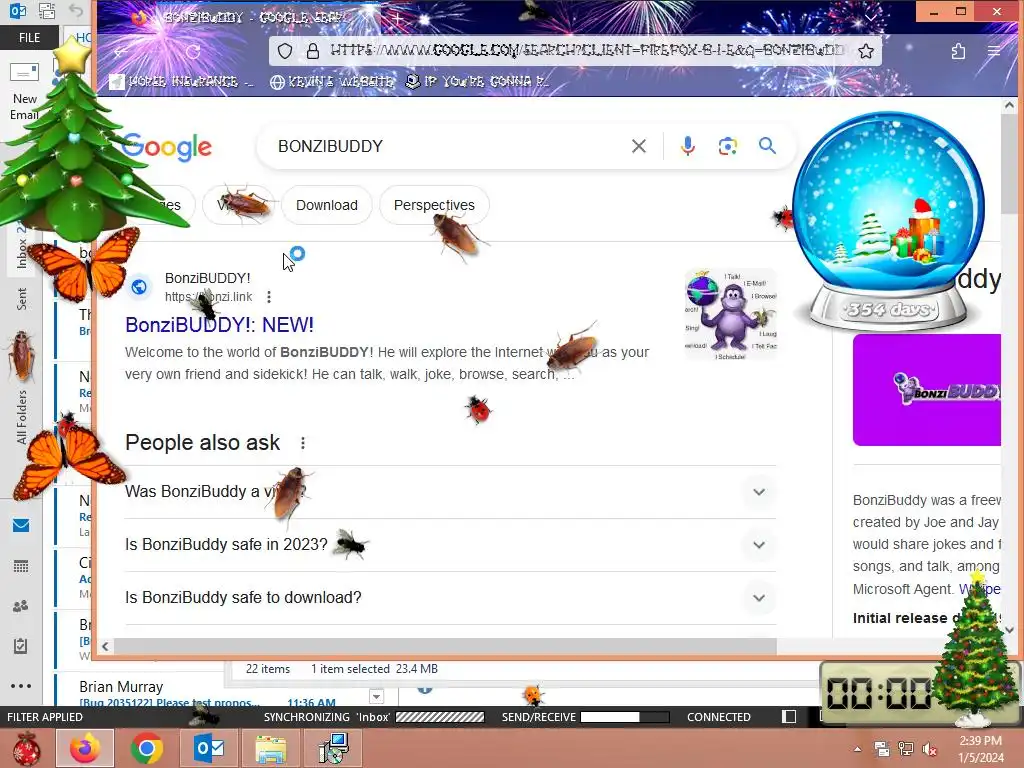The height and width of the screenshot is (768, 1024).
Task: Clear the Google search box
Action: coord(639,146)
